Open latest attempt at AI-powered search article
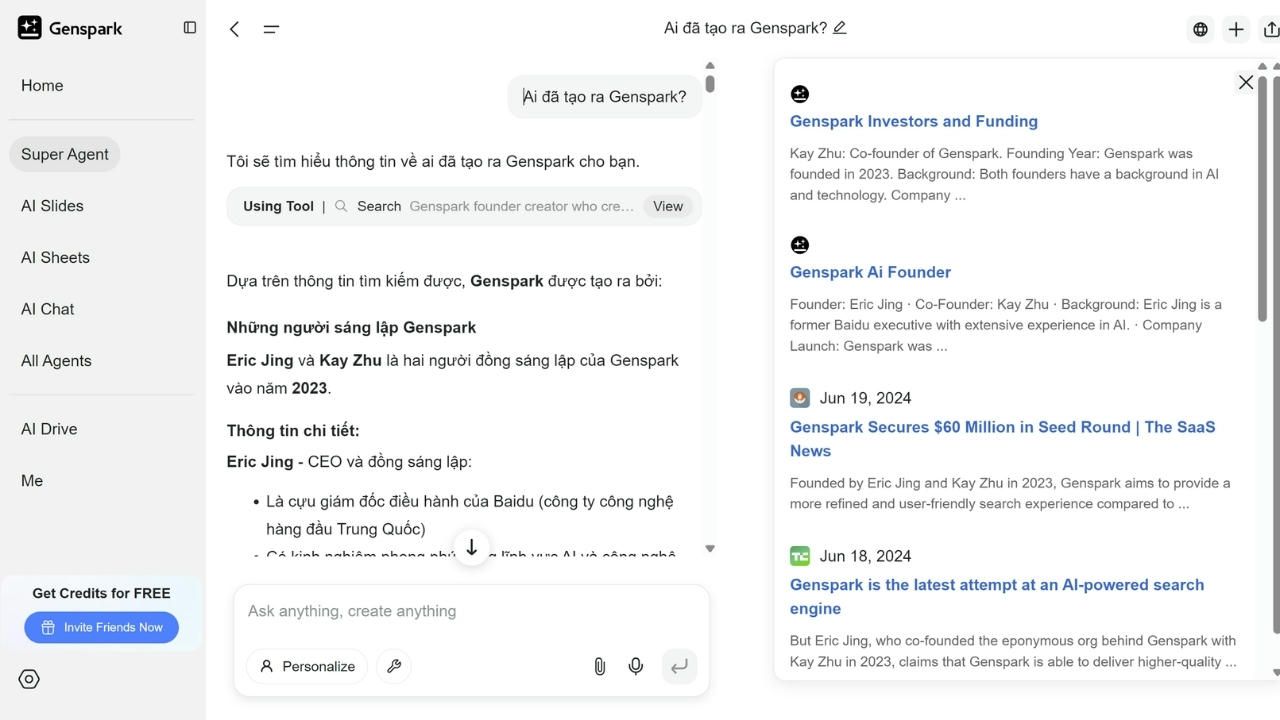This screenshot has width=1280, height=720. pos(997,597)
